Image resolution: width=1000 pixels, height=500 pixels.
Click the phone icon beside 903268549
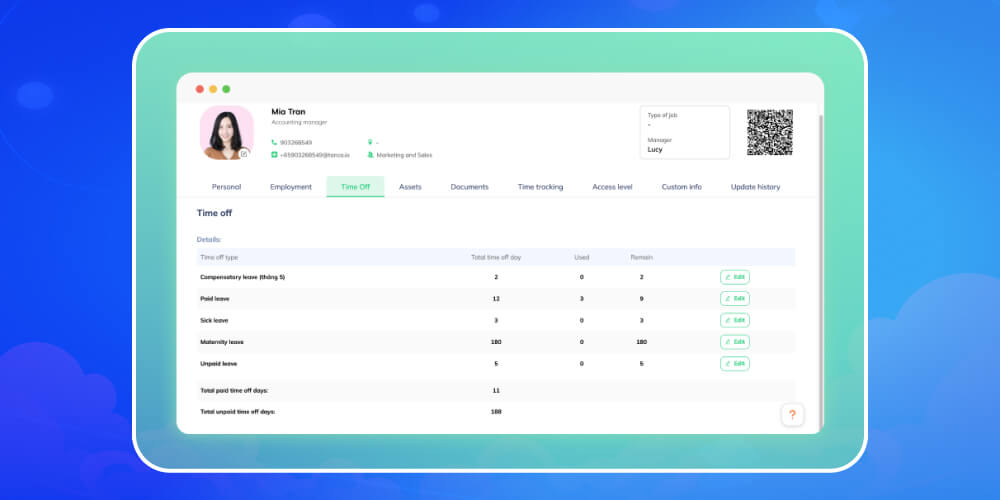(x=274, y=142)
